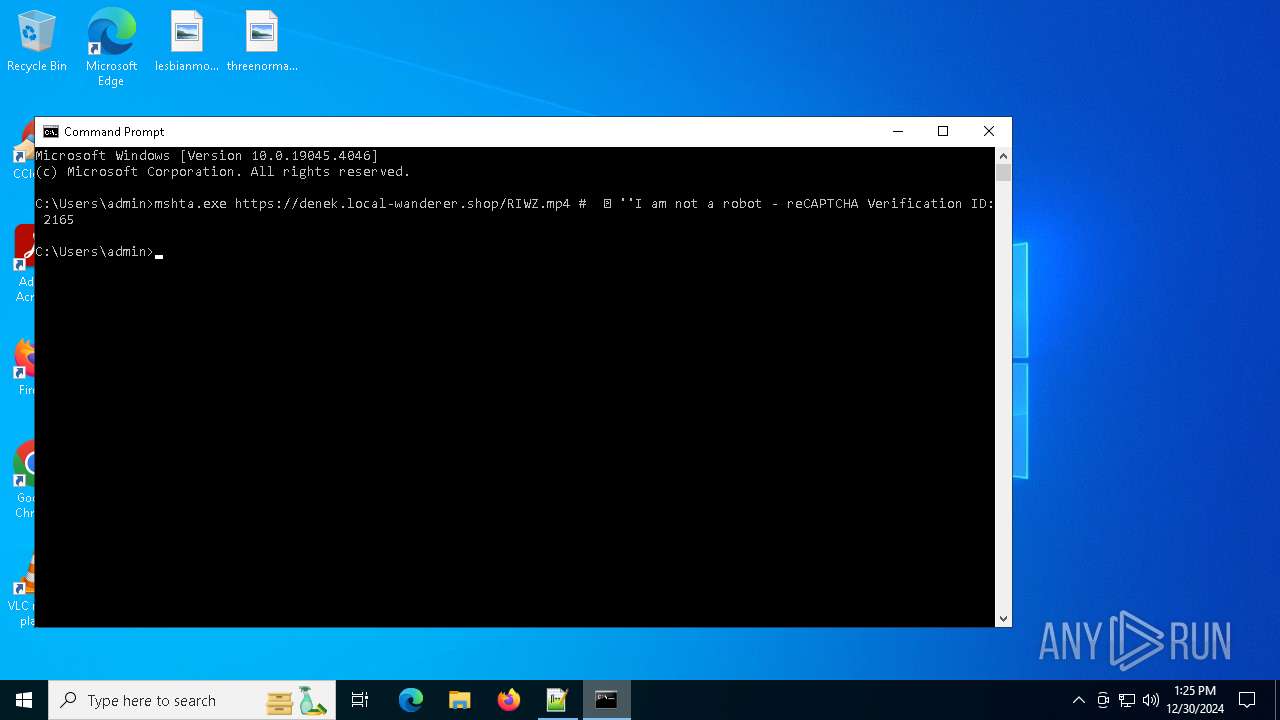Viewport: 1280px width, 720px height.
Task: Open the clock showing 1:25 PM
Action: (1195, 700)
